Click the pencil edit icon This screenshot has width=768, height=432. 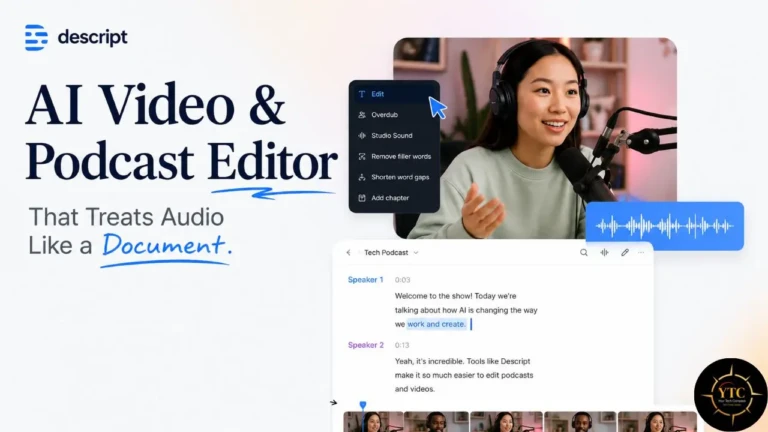pos(624,253)
